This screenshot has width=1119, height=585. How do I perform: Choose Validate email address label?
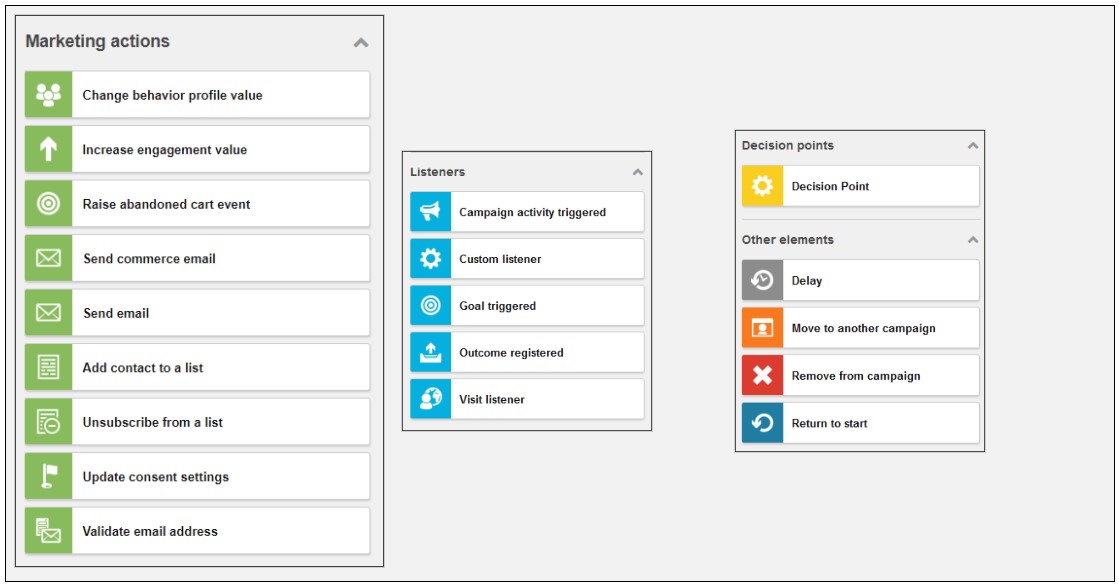(x=150, y=531)
